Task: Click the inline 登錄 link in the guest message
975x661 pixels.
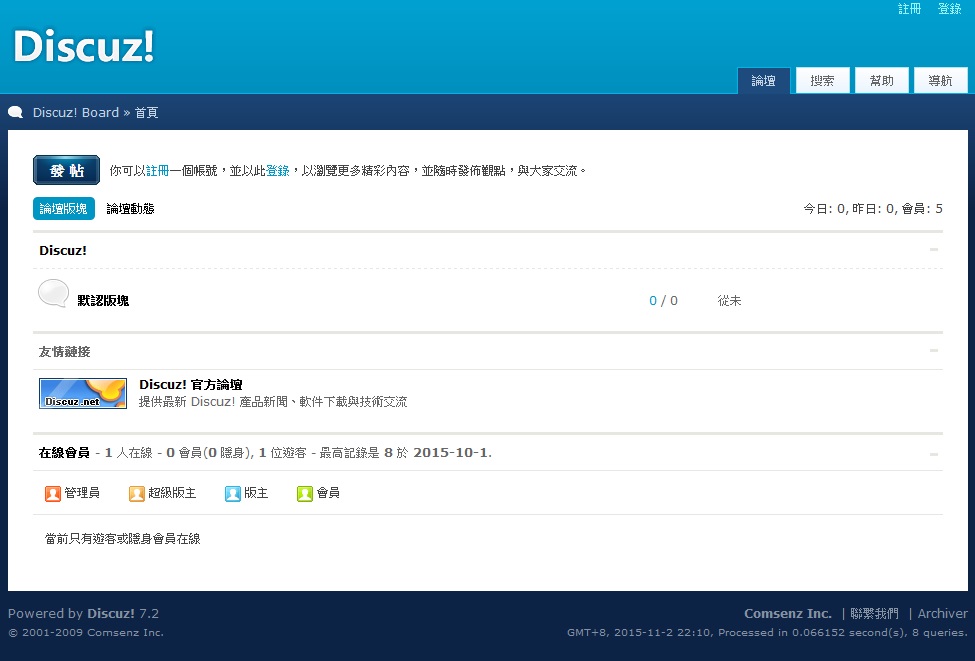Action: coord(278,170)
